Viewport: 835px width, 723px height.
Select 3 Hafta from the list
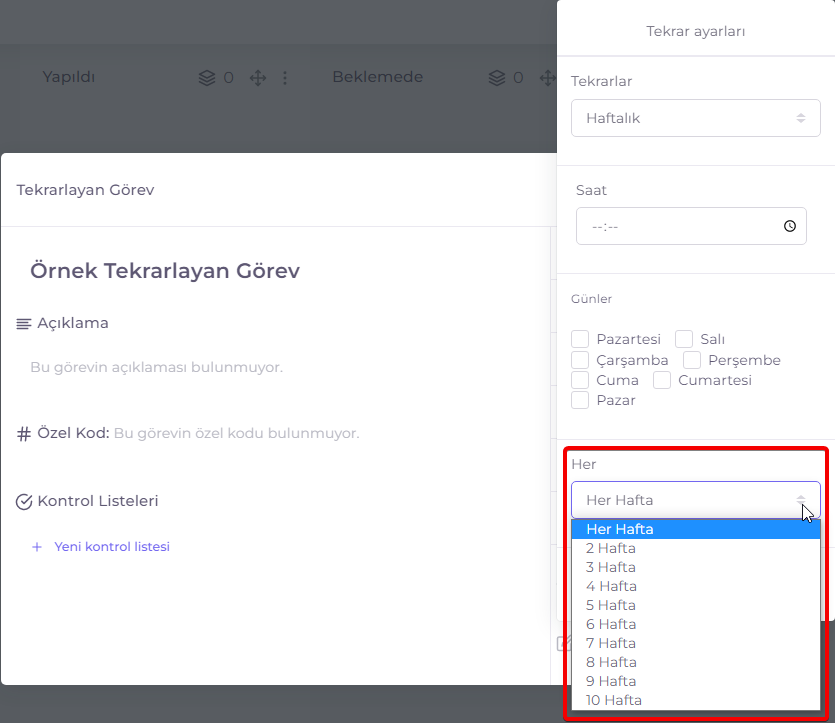tap(695, 568)
